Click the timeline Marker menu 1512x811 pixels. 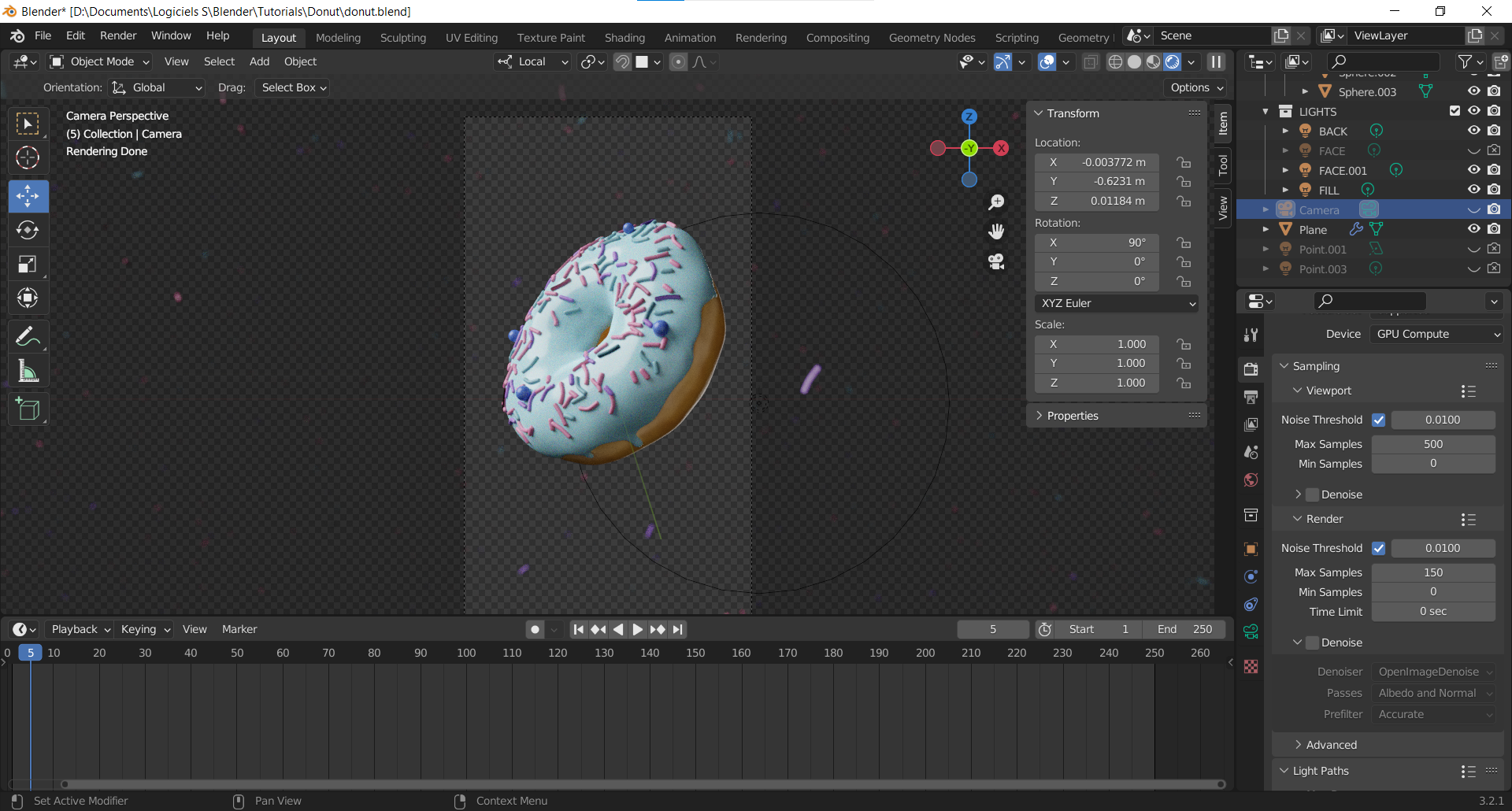pyautogui.click(x=239, y=629)
